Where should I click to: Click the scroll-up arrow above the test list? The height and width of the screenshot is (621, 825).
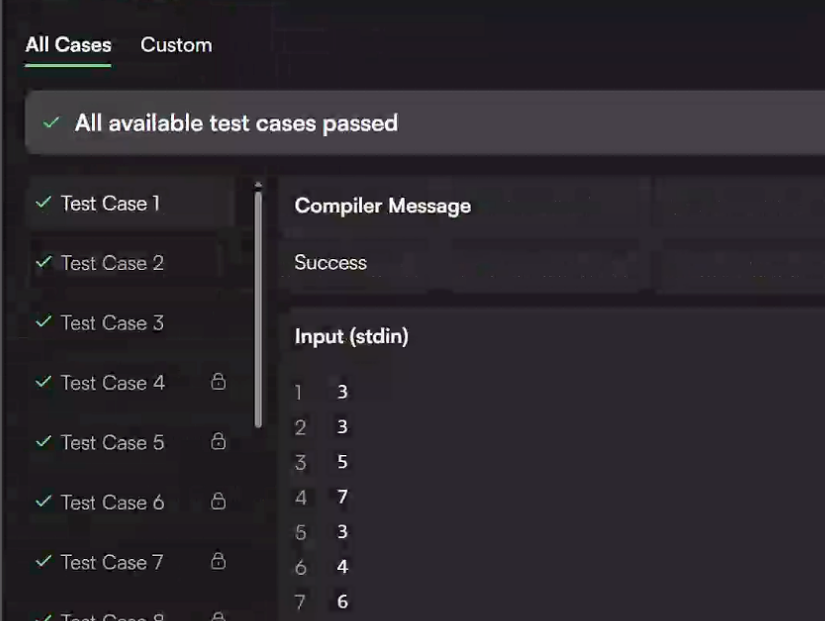tap(258, 185)
